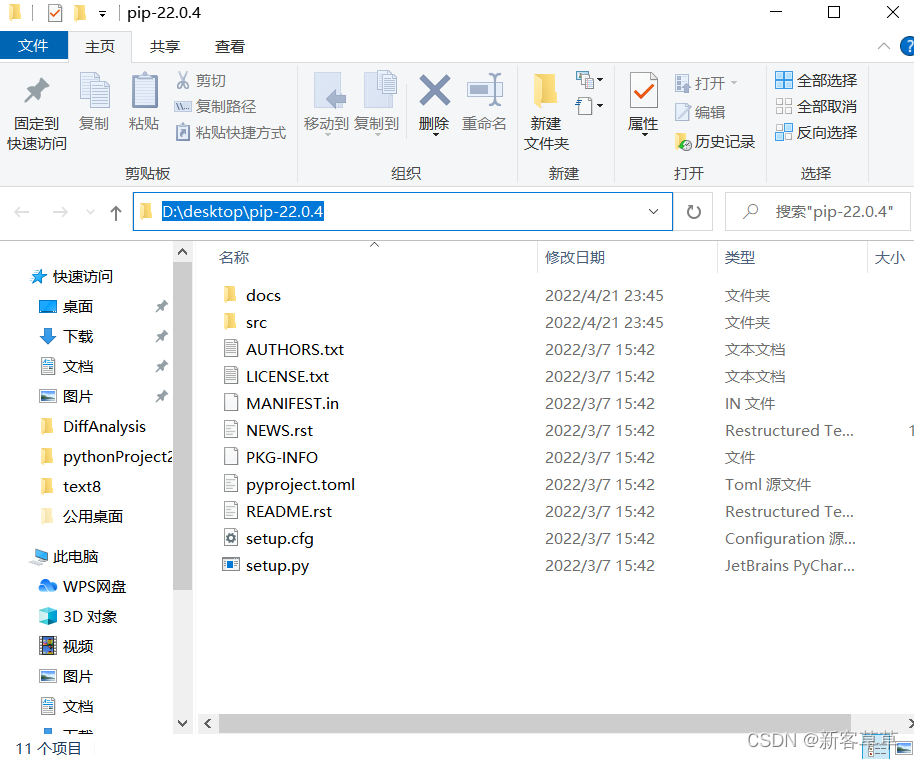This screenshot has height=759, width=914.
Task: Click the title bar Properties checkmark icon
Action: point(55,12)
